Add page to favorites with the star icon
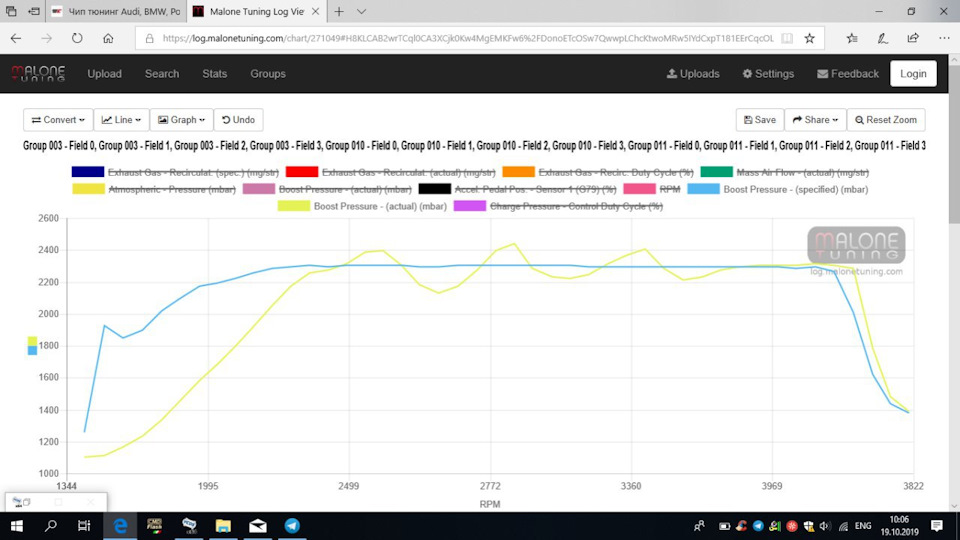 click(809, 38)
